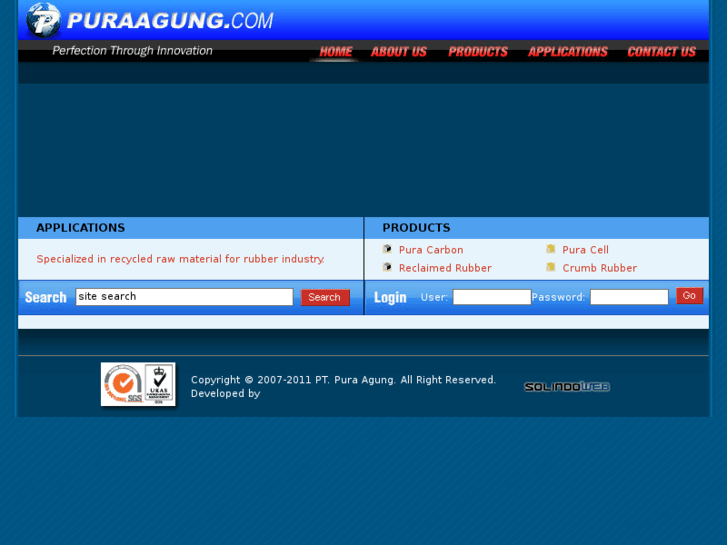Click the UKAS certification badge
The image size is (727, 545).
(159, 385)
